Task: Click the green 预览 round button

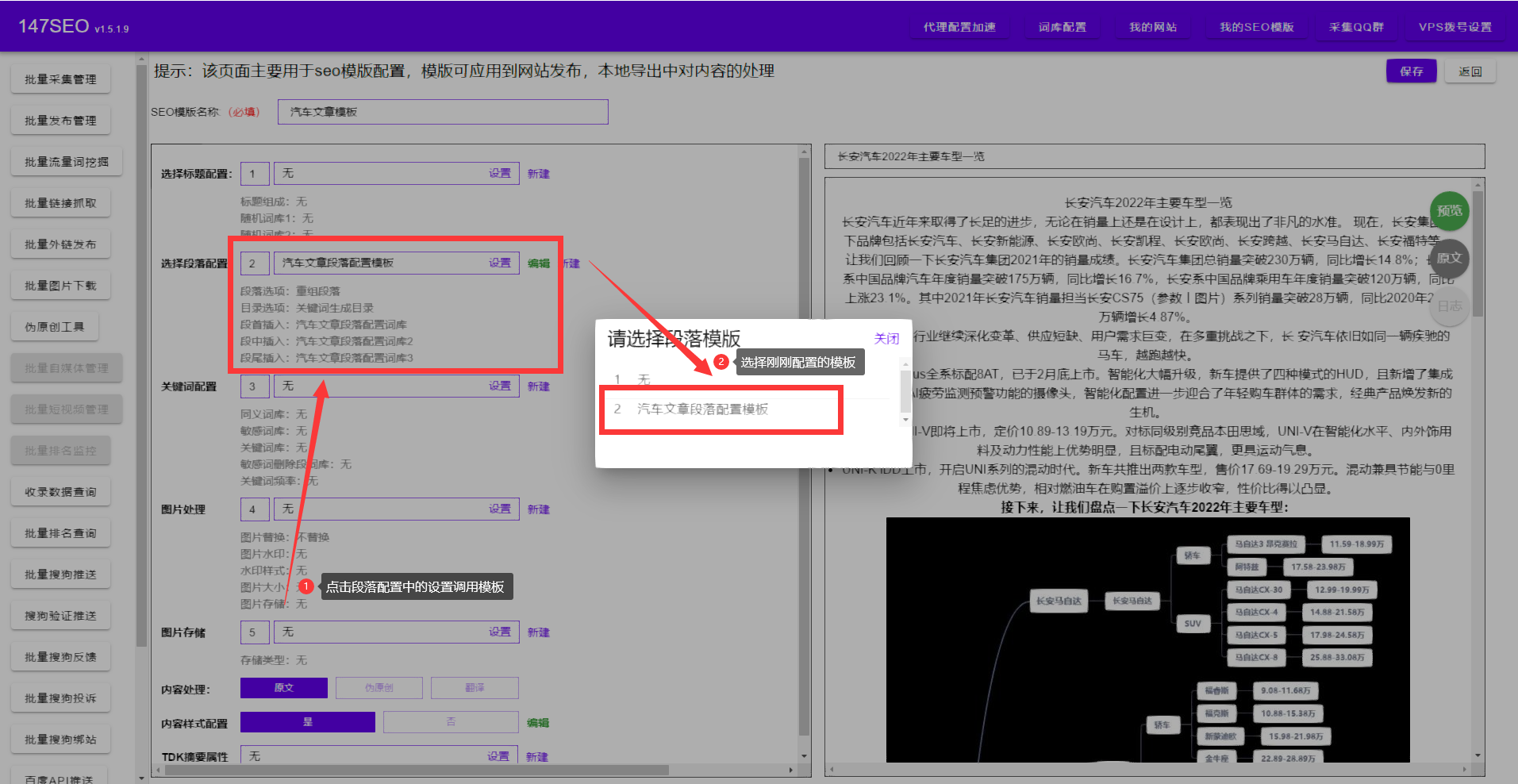Action: tap(1449, 211)
